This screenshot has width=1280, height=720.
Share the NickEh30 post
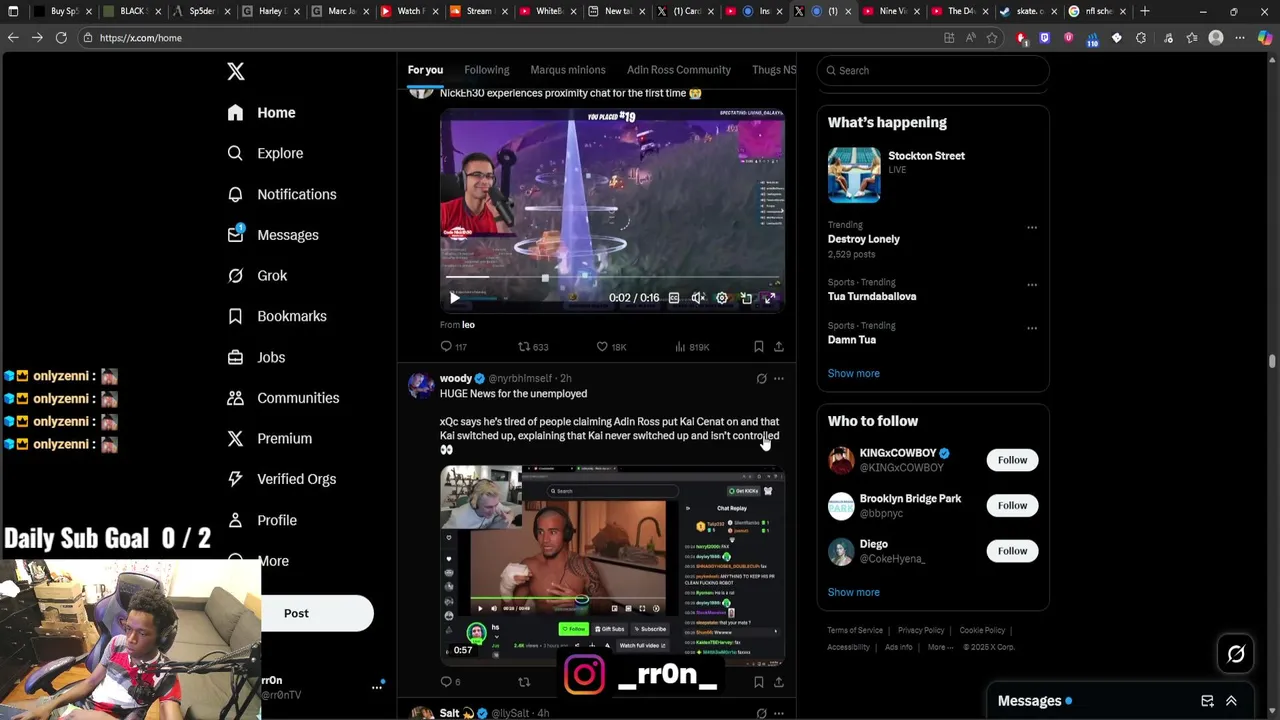[779, 347]
